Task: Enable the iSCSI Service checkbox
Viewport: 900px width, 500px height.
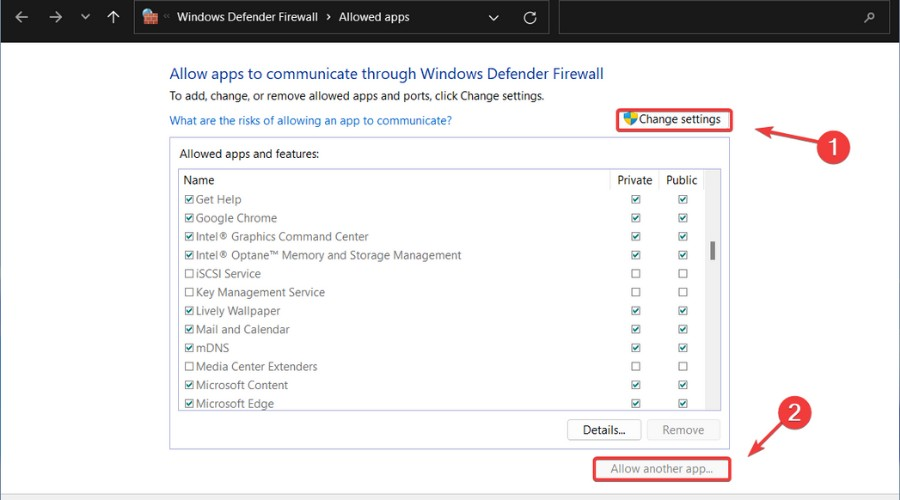Action: [189, 274]
